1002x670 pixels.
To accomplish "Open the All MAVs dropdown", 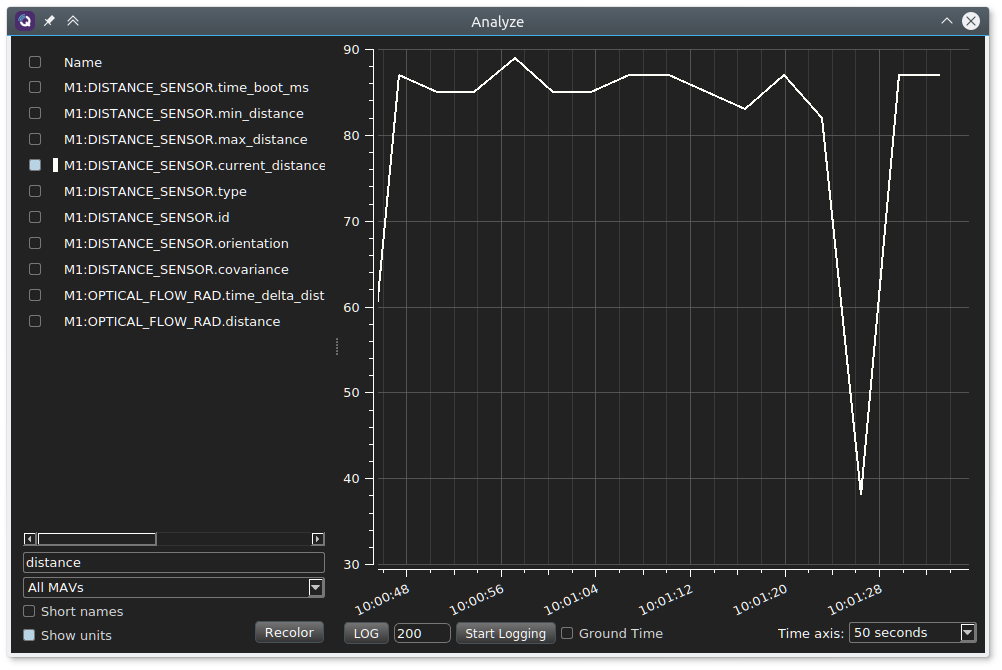I will pyautogui.click(x=174, y=587).
